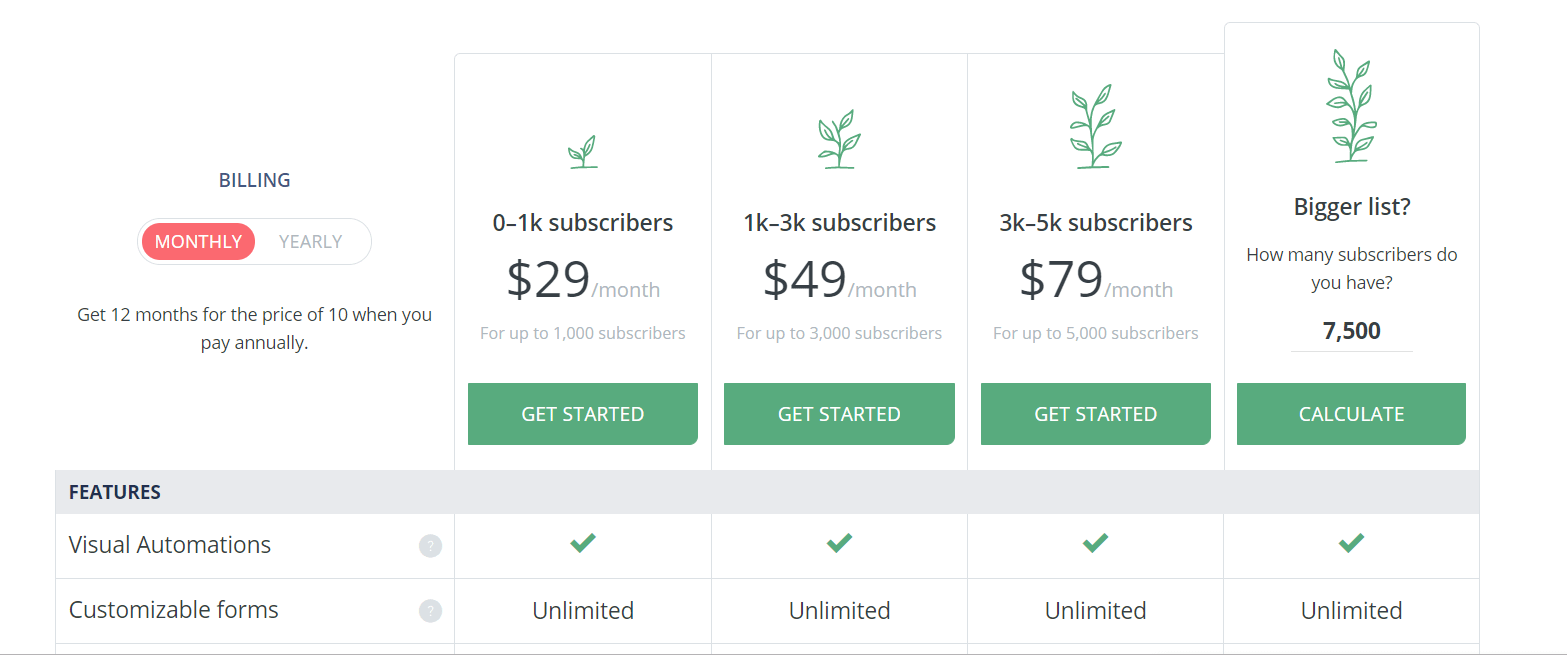Click the 0–1k subscribers plan title

click(583, 222)
